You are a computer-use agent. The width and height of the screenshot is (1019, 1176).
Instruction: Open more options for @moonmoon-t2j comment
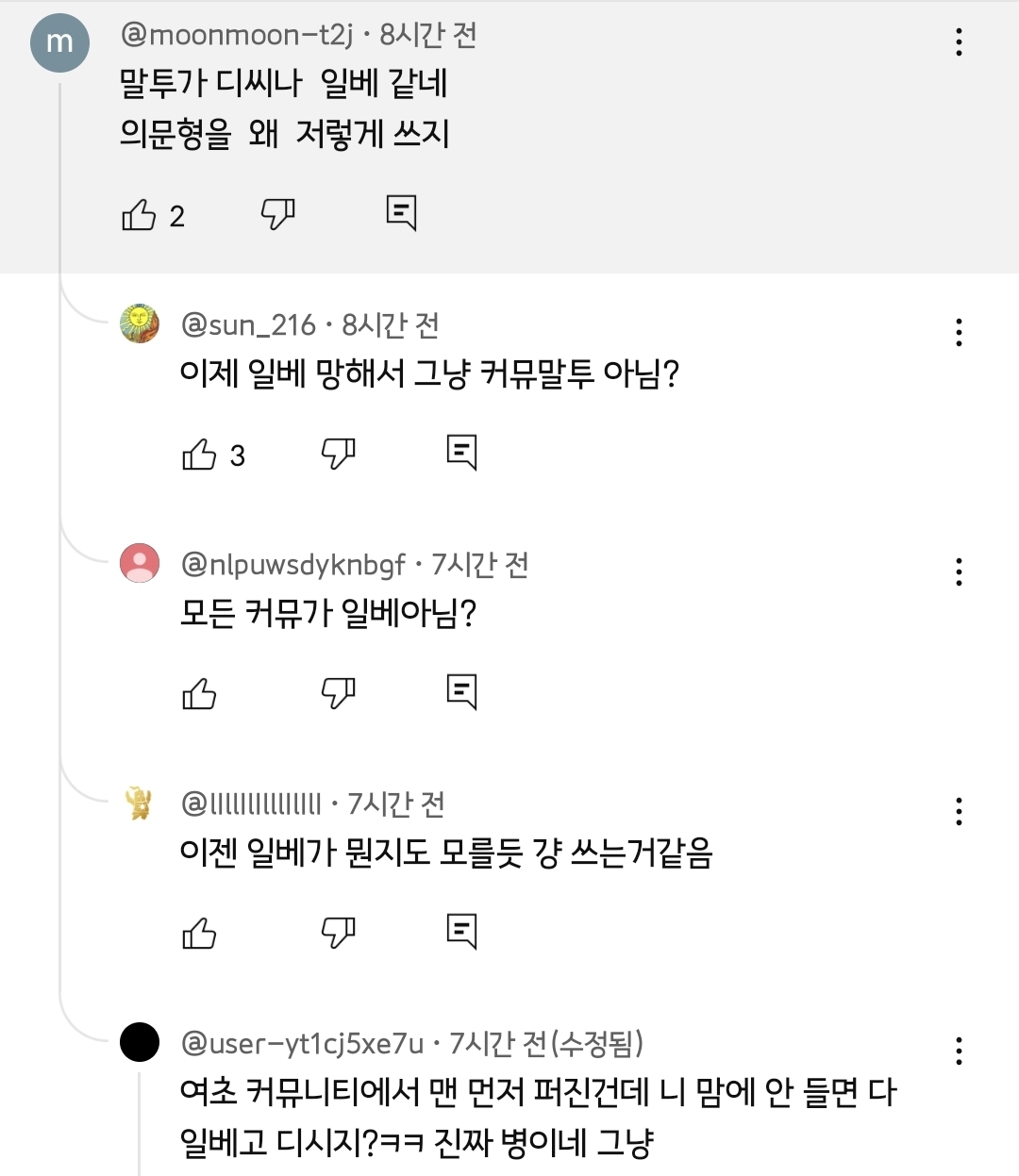tap(959, 42)
